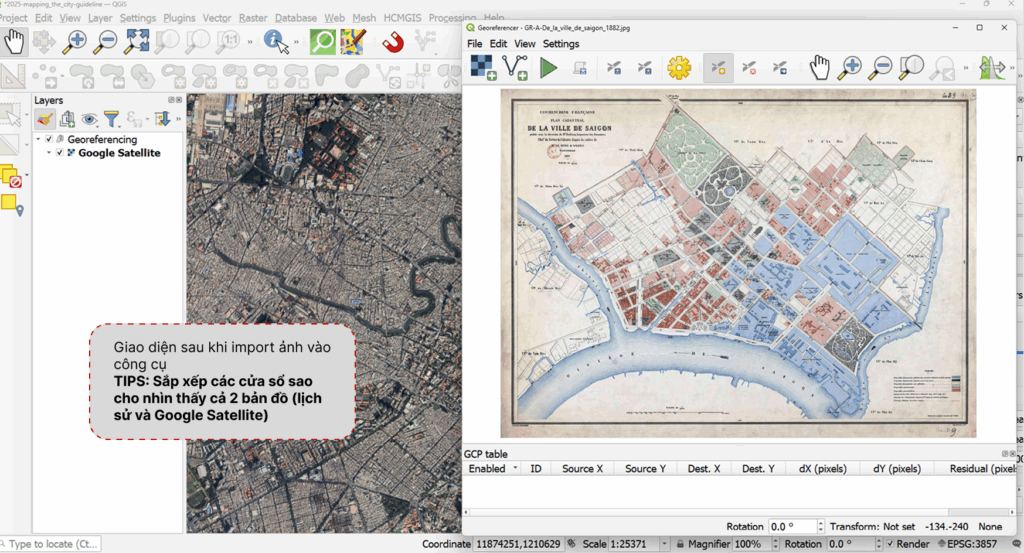Open Layer Styling panel brush icon

coord(44,119)
